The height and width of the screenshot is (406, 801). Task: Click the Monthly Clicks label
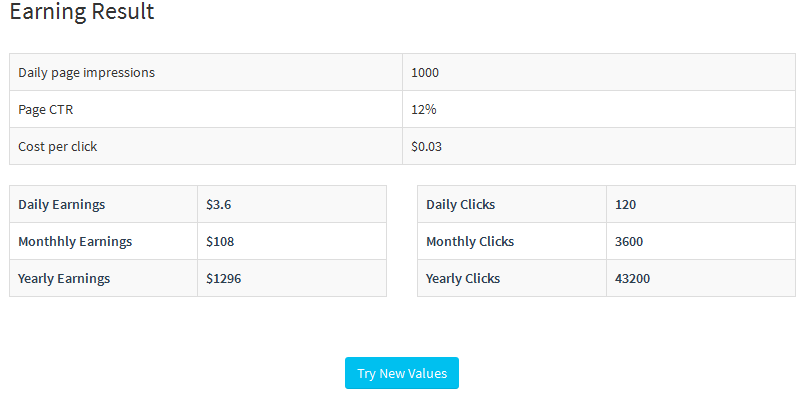coord(470,242)
